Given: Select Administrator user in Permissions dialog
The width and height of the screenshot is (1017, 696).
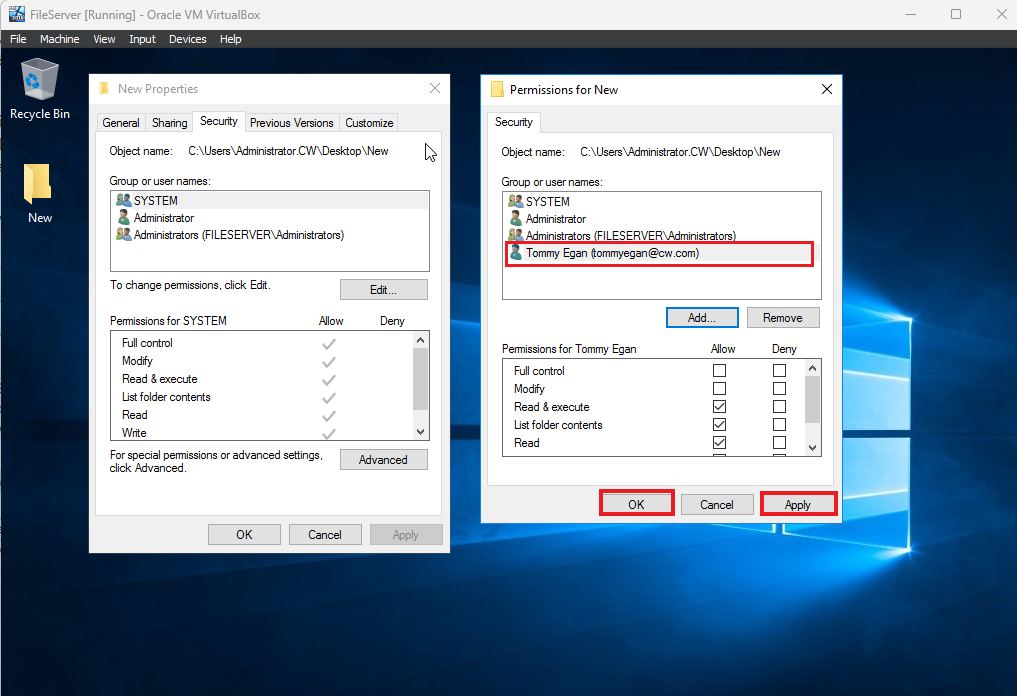Looking at the screenshot, I should coord(555,219).
